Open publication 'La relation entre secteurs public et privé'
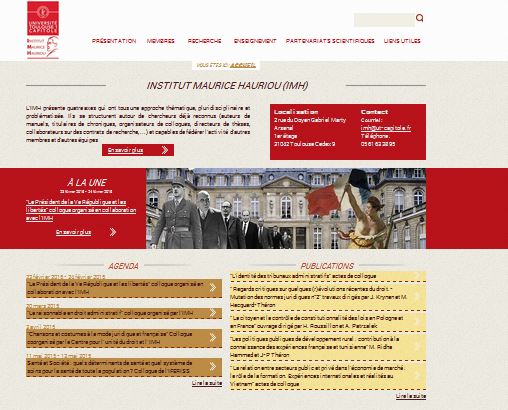 tap(328, 376)
